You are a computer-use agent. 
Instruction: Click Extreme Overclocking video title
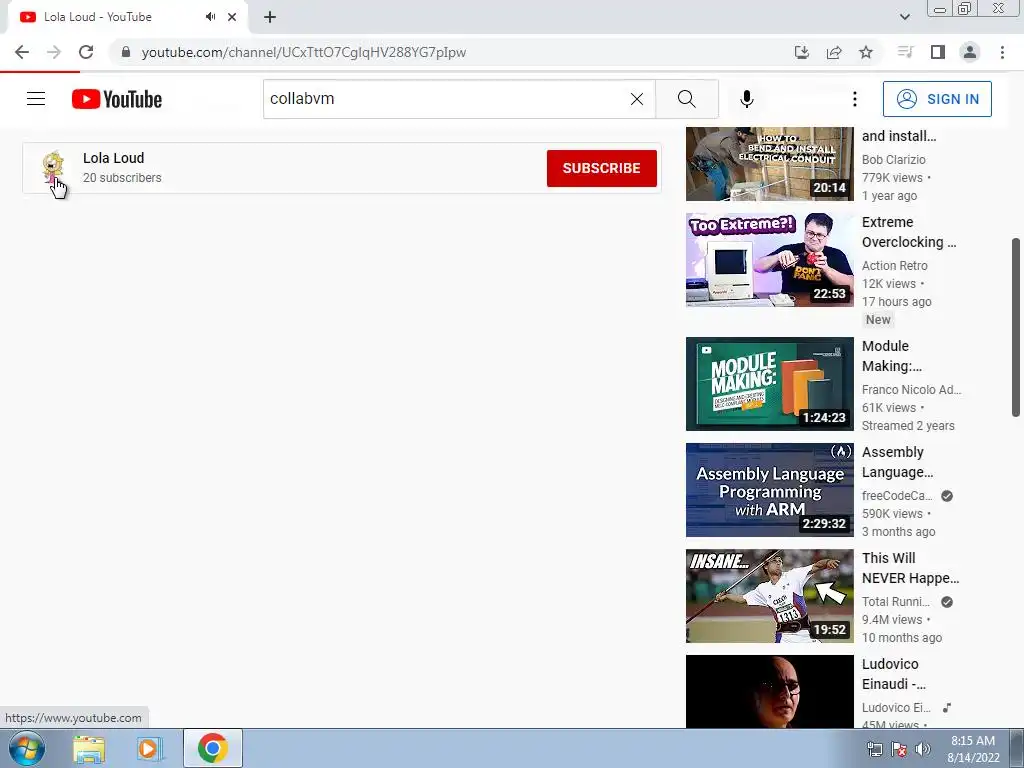click(x=908, y=232)
